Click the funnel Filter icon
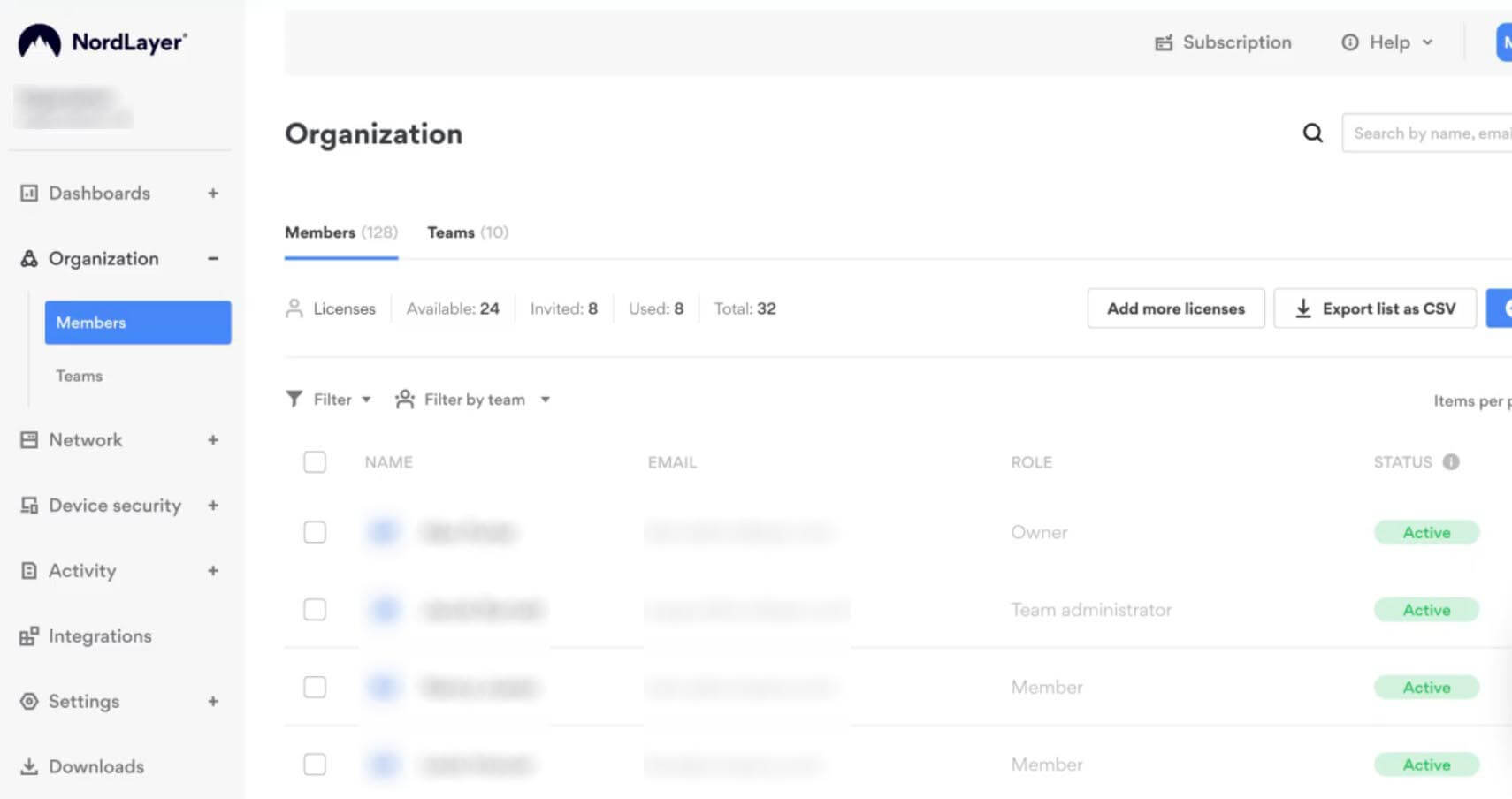The width and height of the screenshot is (1512, 799). 294,399
